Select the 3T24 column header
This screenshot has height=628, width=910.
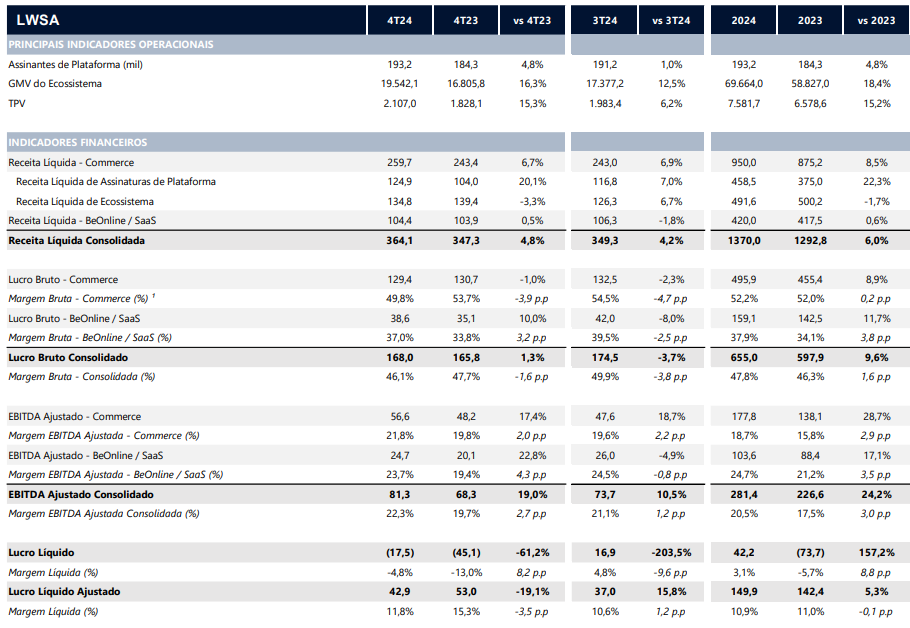point(604,20)
